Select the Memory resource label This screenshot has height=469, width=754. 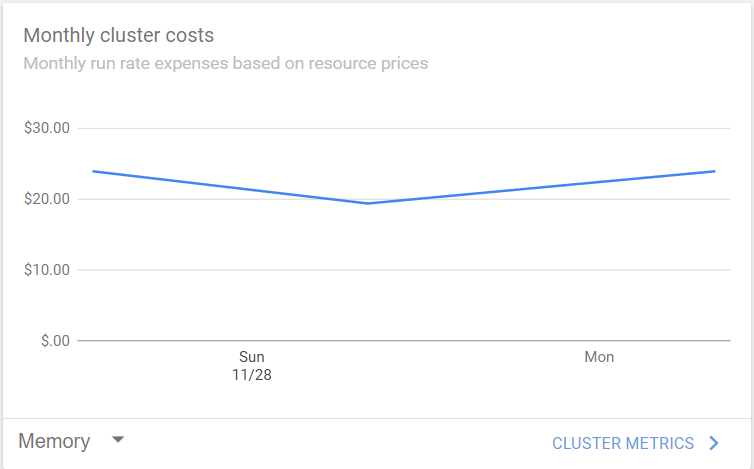pos(54,441)
